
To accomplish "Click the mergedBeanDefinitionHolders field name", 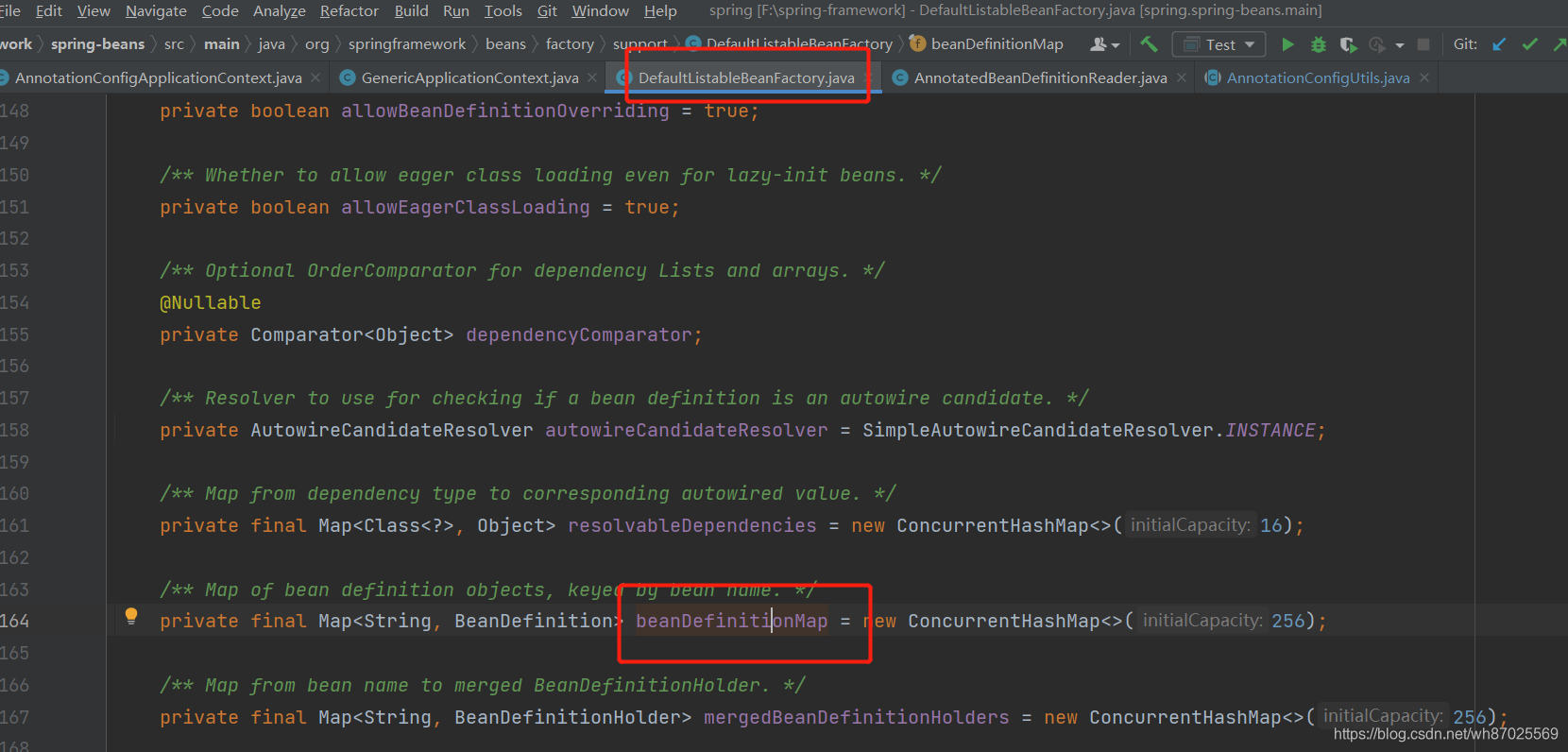I will pos(856,717).
